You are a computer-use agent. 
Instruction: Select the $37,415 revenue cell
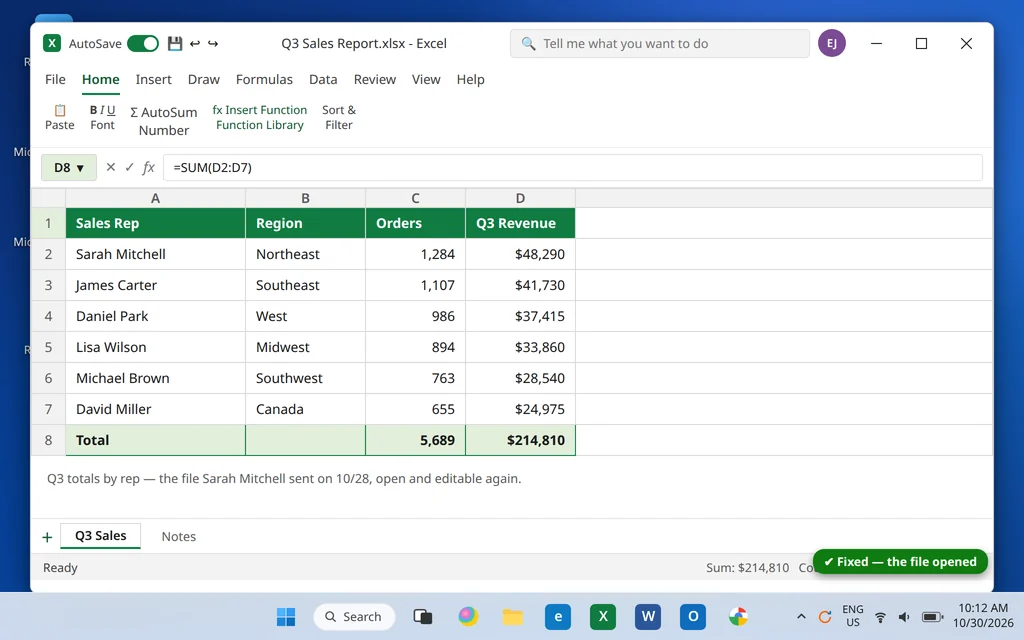520,316
